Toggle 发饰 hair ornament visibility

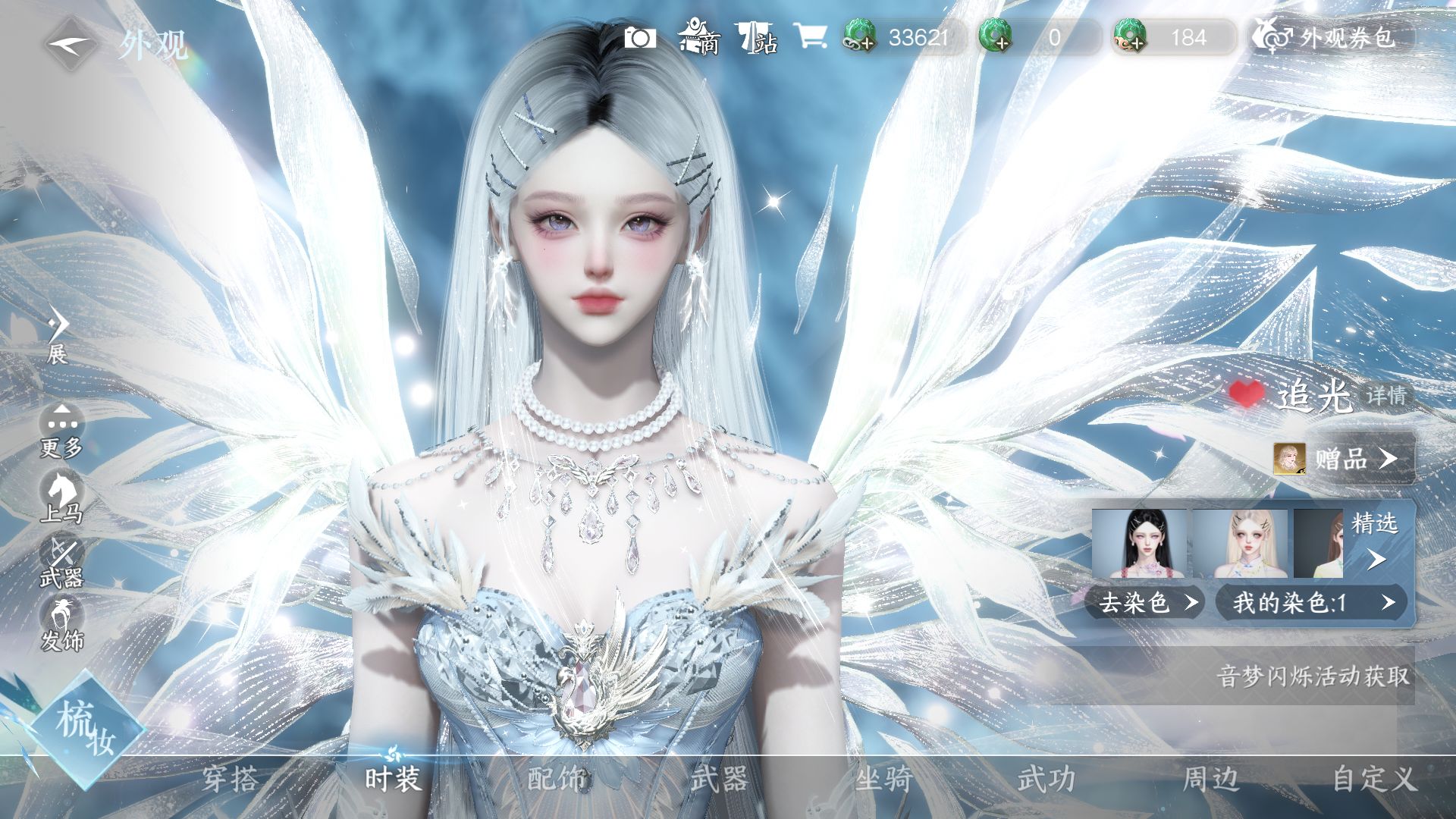[x=61, y=625]
